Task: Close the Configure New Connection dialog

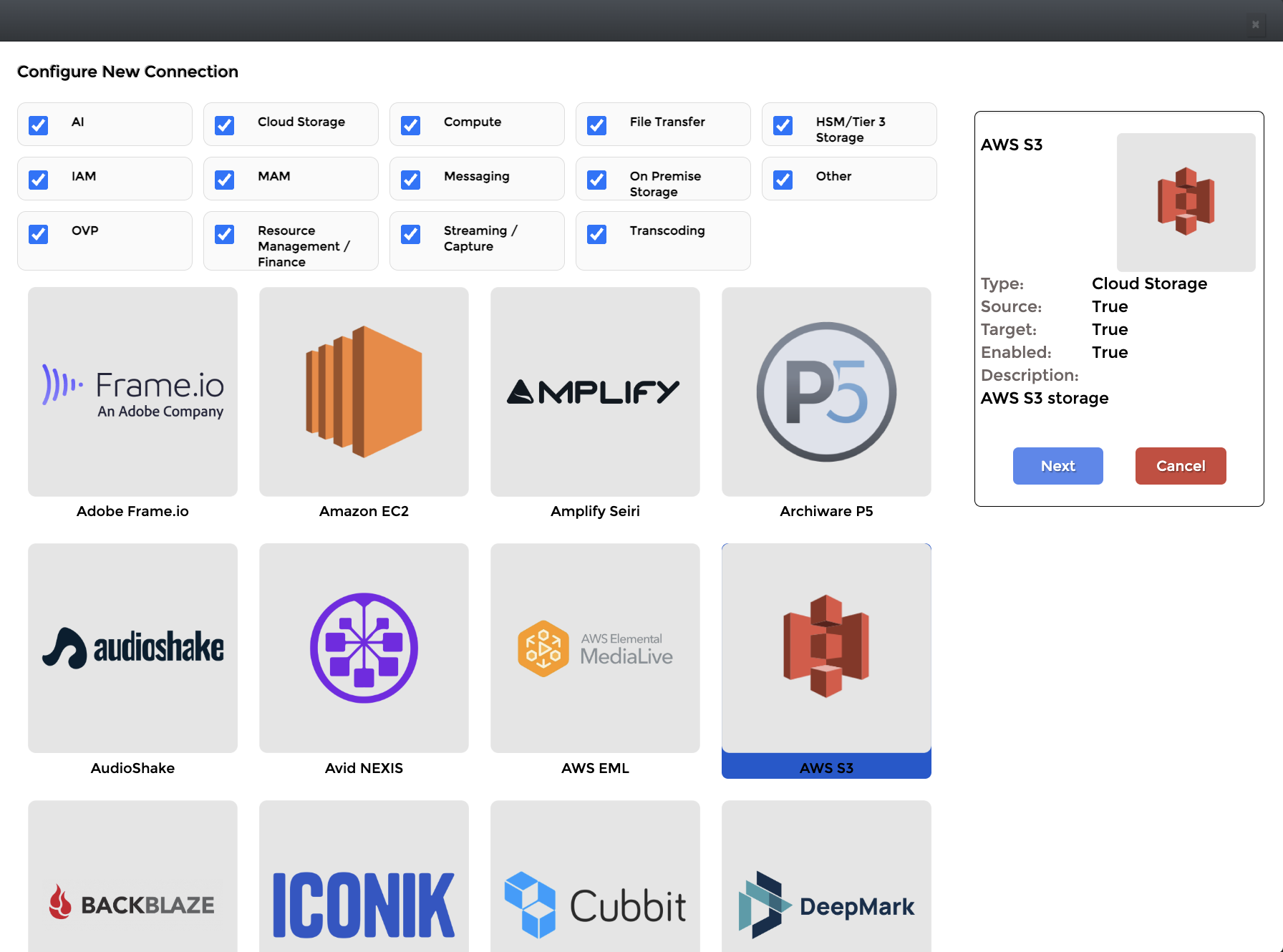Action: [x=1255, y=24]
